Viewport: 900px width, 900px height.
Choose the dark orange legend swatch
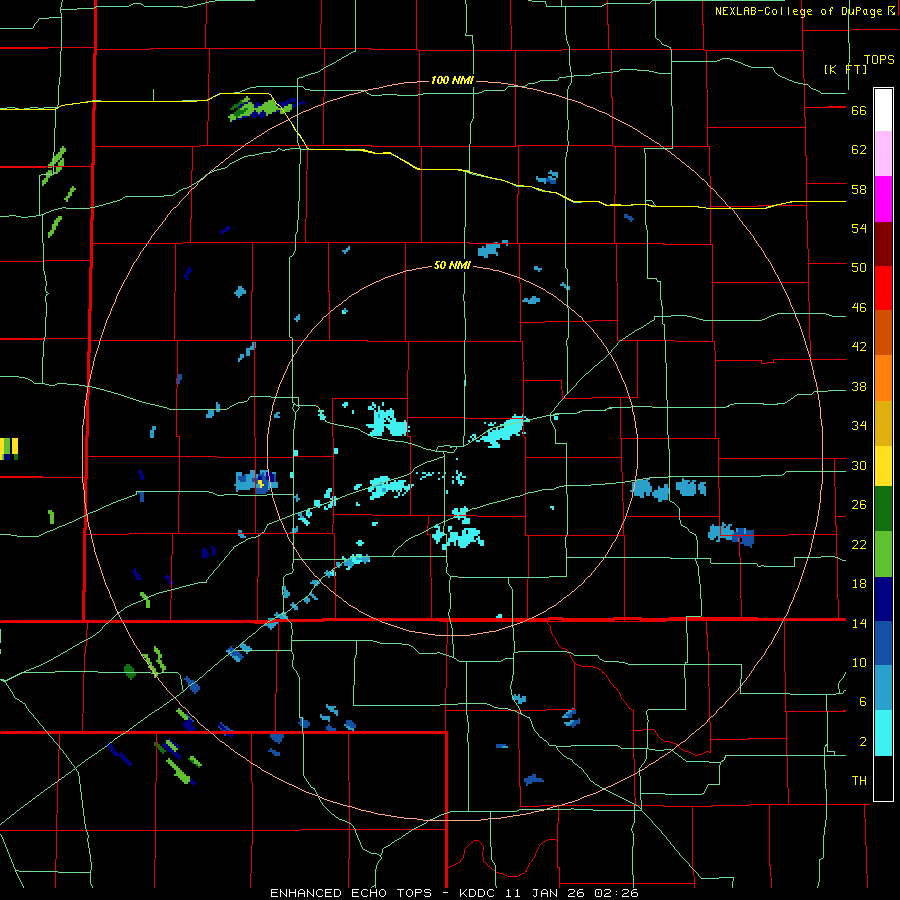(x=883, y=333)
